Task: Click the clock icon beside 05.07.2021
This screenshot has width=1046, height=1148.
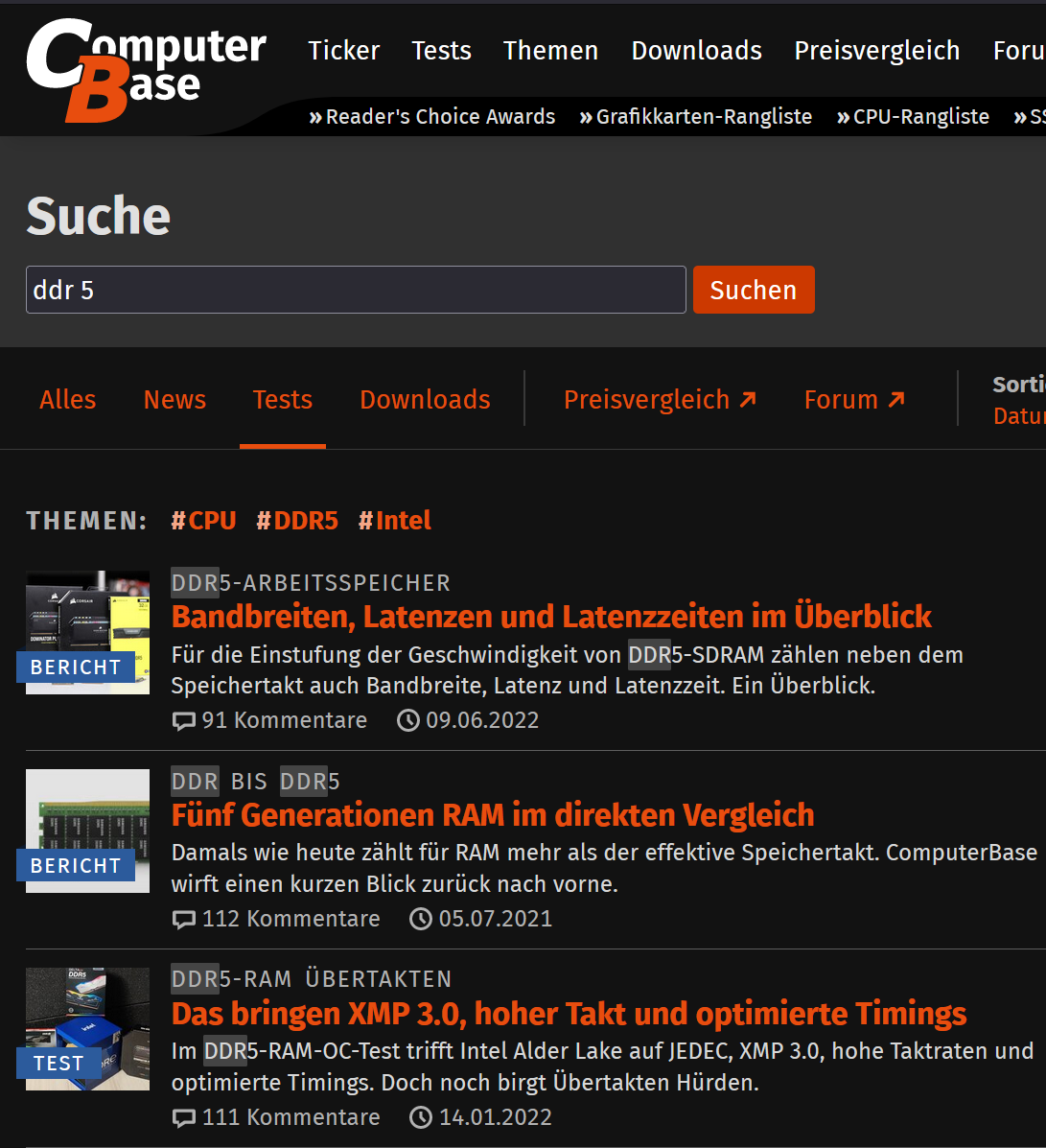Action: pos(420,919)
